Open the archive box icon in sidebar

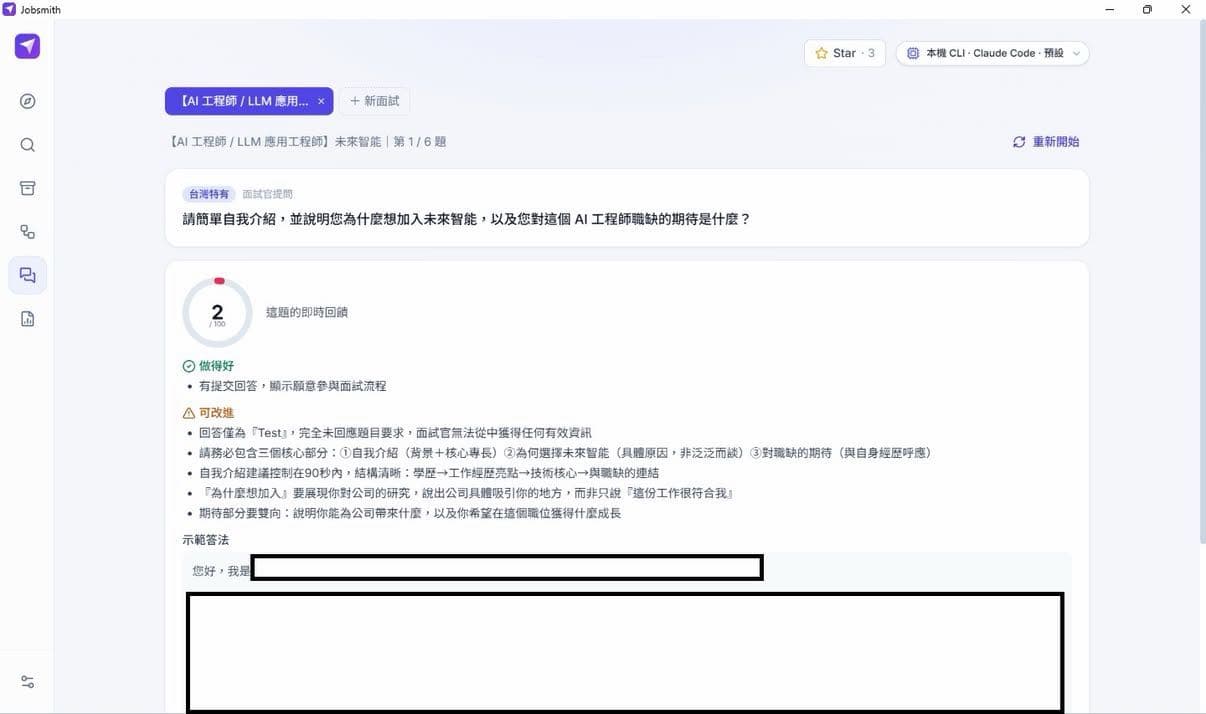28,188
